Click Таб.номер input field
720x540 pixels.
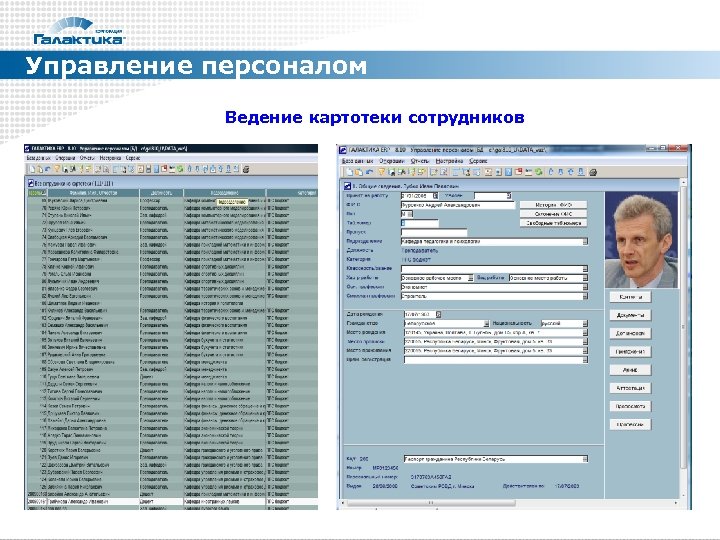(420, 223)
